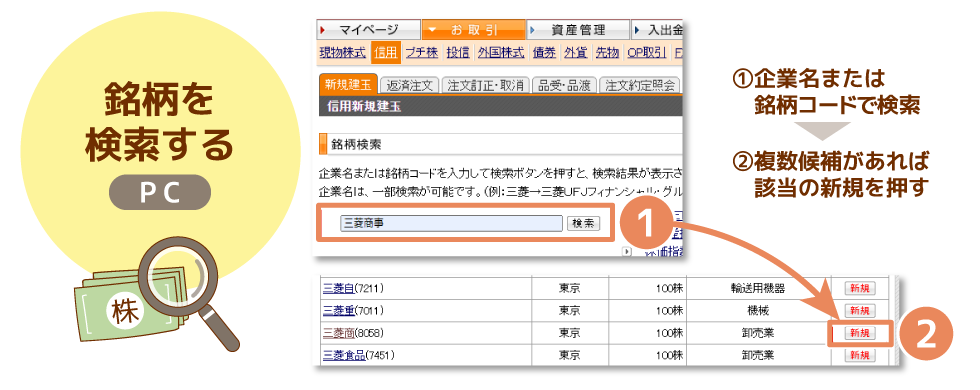The image size is (980, 390).
Task: Click 卸売業 cell in 三菱食品 row
Action: 758,356
